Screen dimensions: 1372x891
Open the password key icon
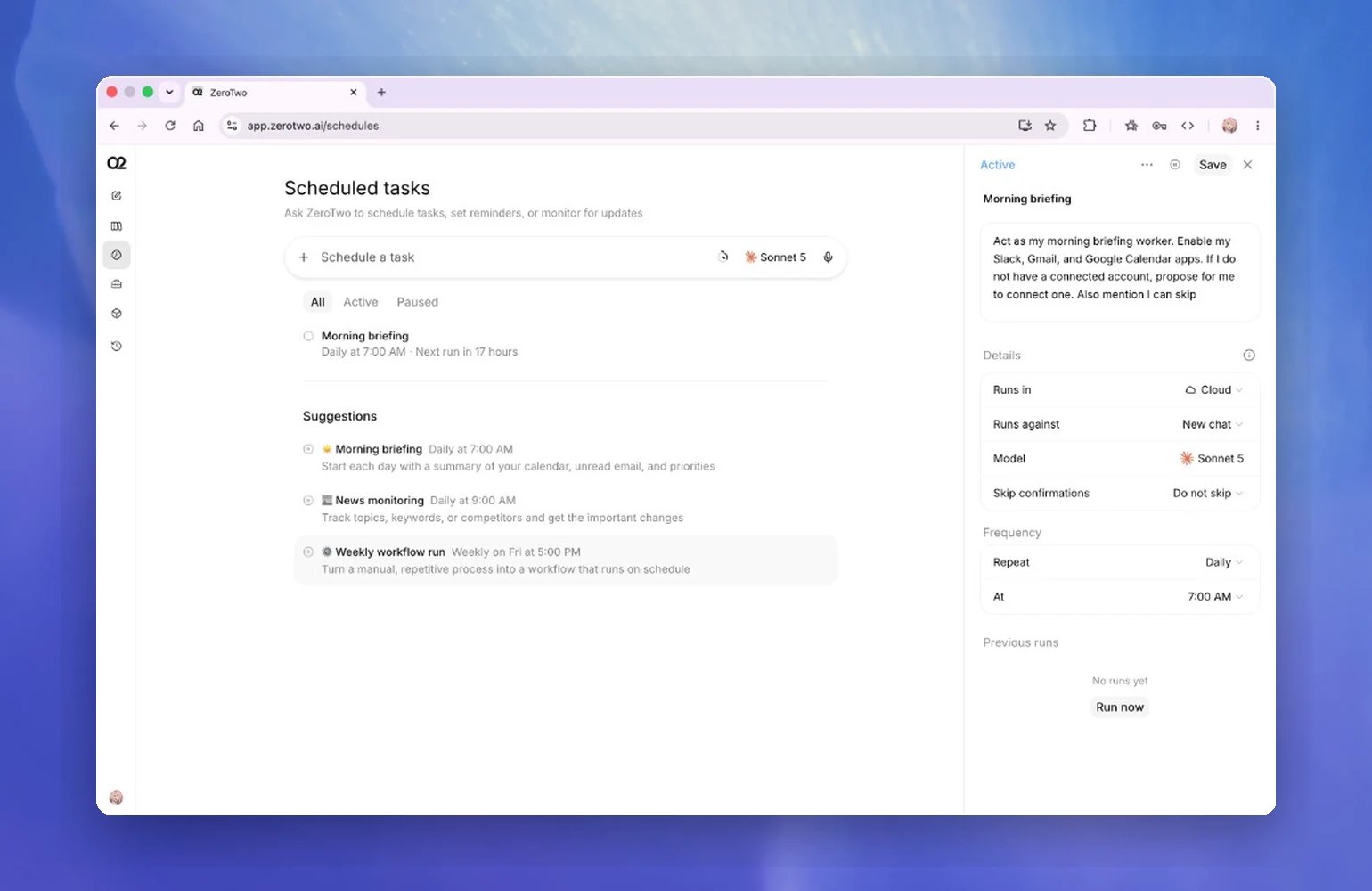pos(1159,126)
